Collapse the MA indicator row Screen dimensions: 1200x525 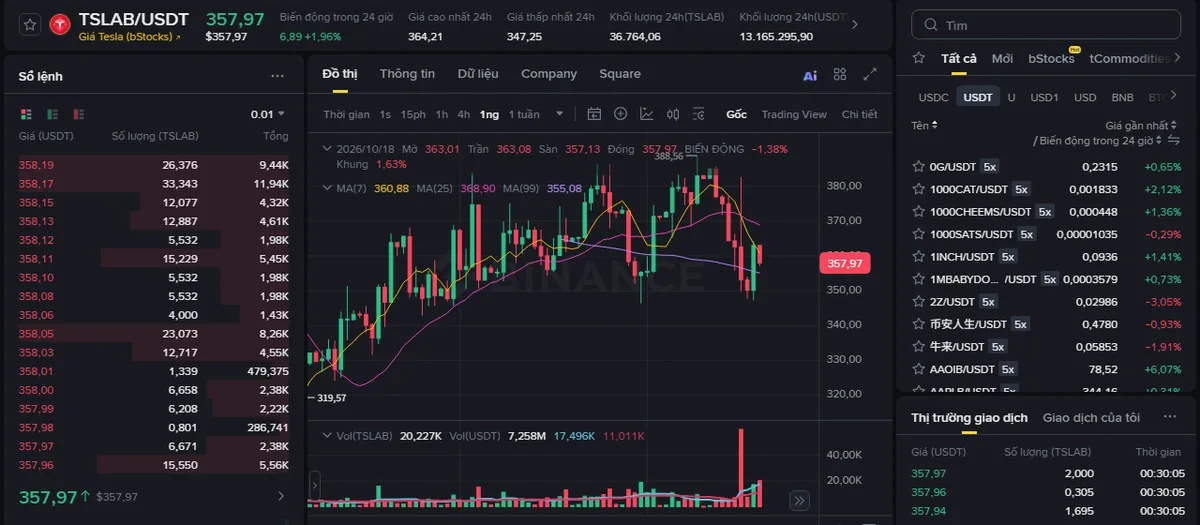click(326, 188)
